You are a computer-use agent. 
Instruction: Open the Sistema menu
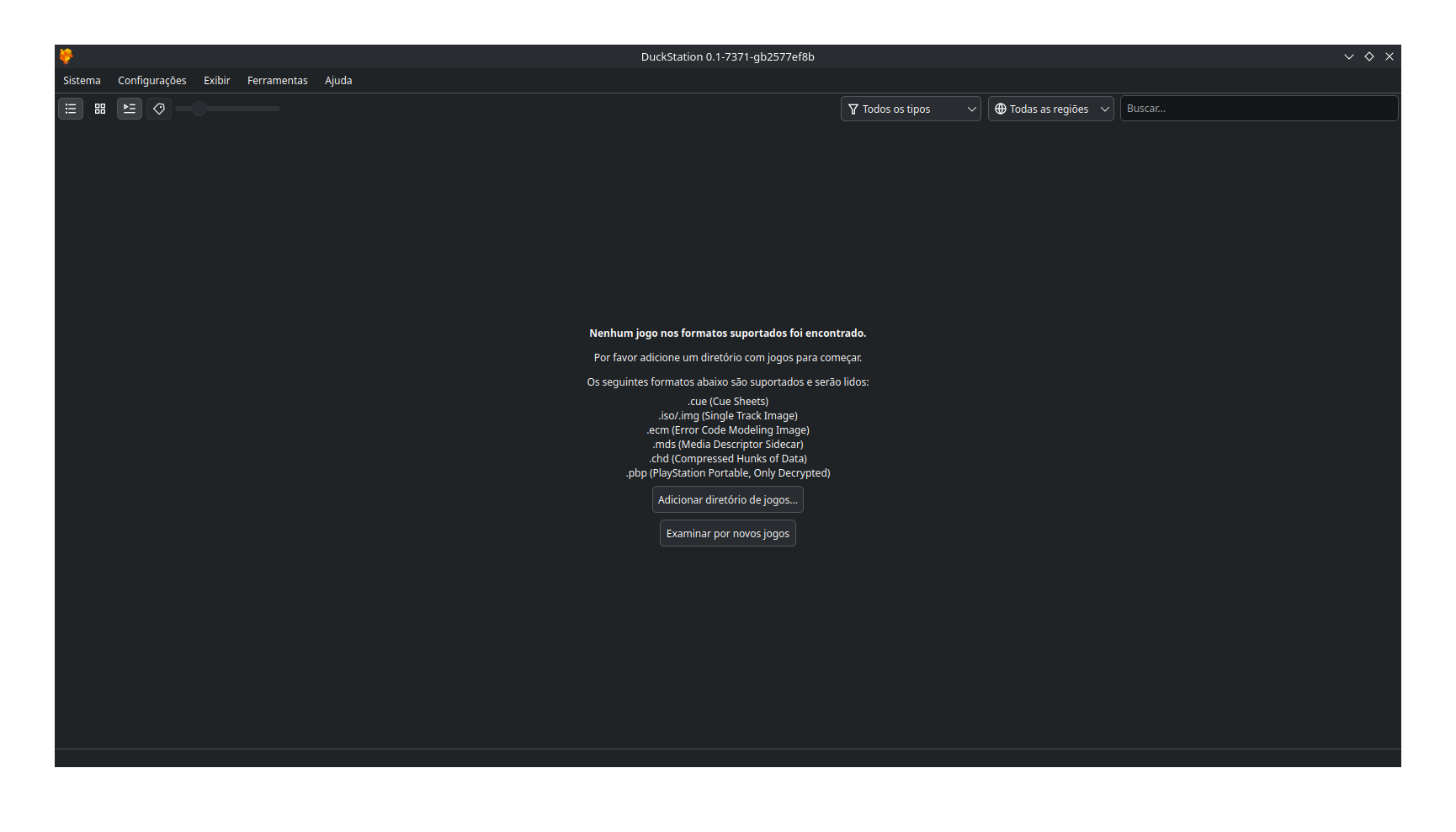(82, 80)
